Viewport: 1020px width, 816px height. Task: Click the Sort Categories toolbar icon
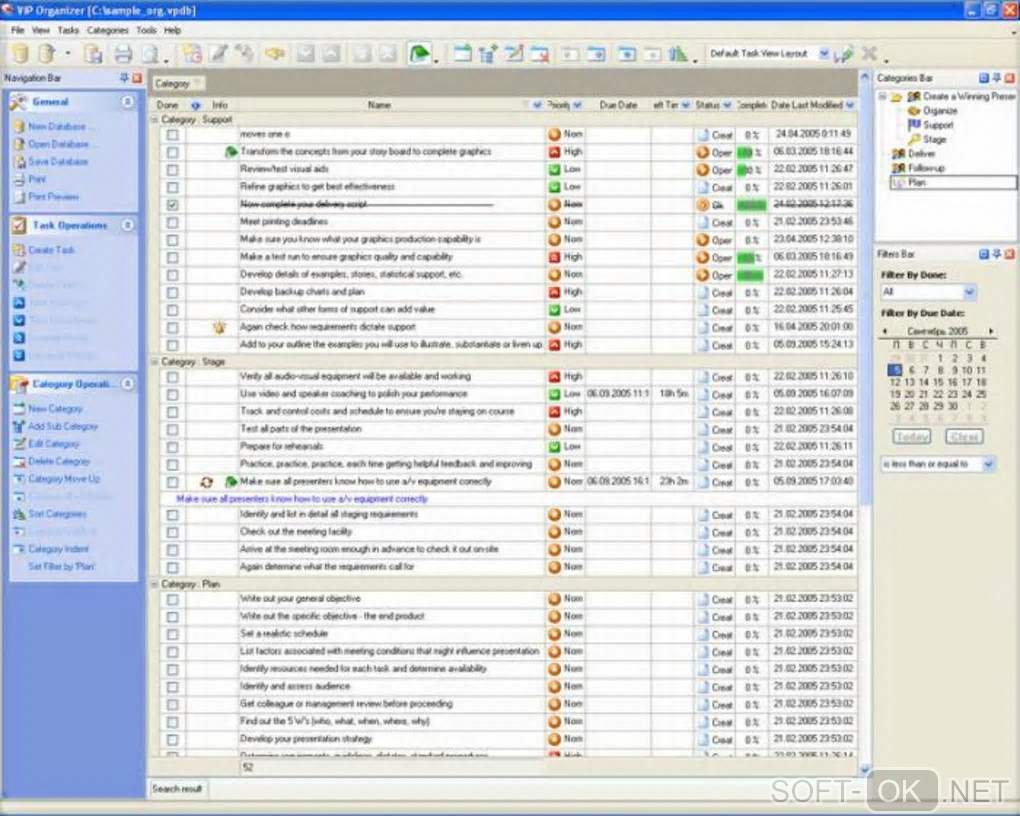pyautogui.click(x=678, y=53)
